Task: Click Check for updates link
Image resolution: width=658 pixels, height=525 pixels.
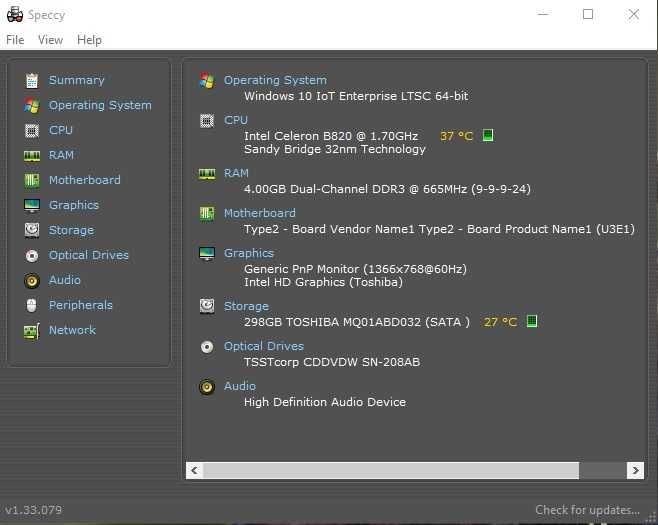Action: point(588,510)
